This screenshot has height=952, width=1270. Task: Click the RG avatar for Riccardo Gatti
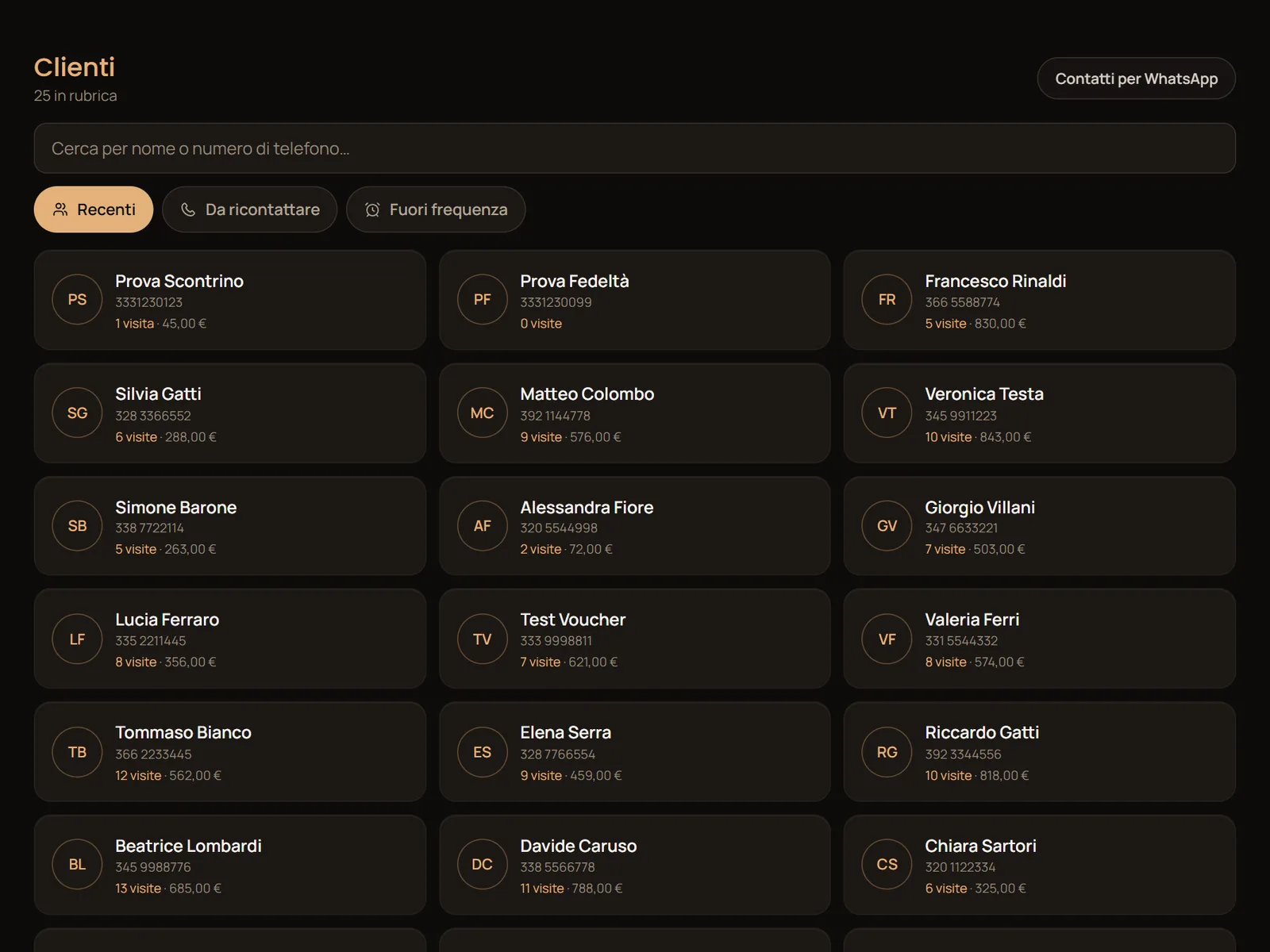point(887,752)
